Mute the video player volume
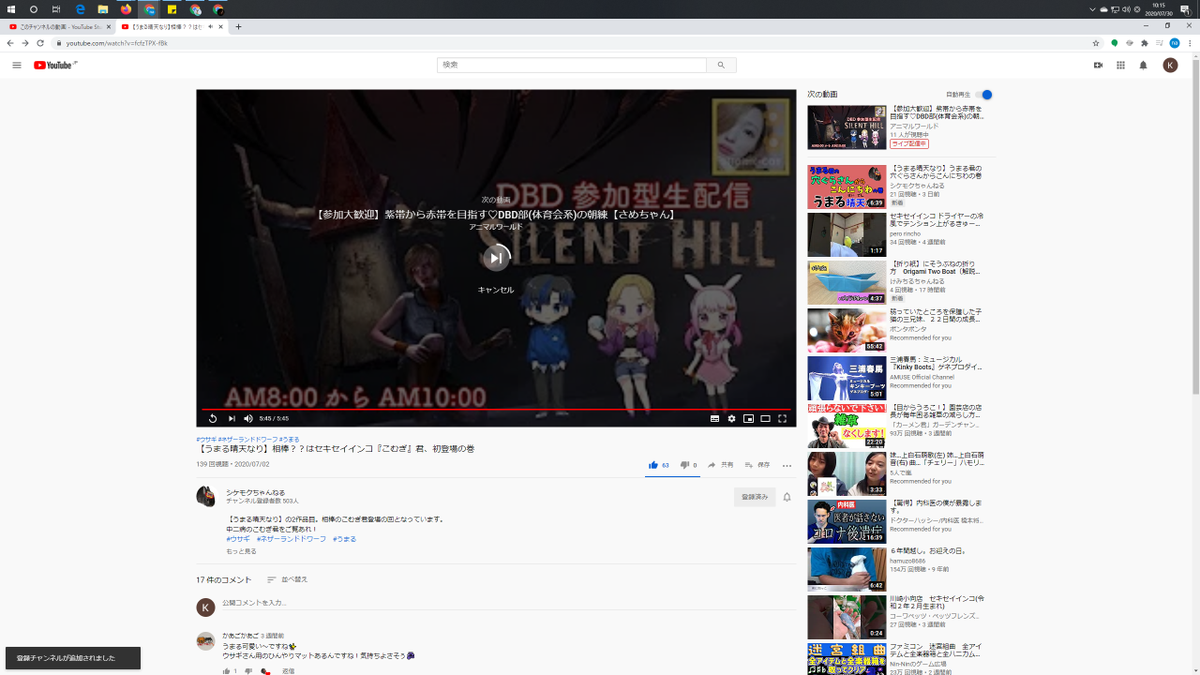Viewport: 1200px width, 675px height. (x=250, y=418)
